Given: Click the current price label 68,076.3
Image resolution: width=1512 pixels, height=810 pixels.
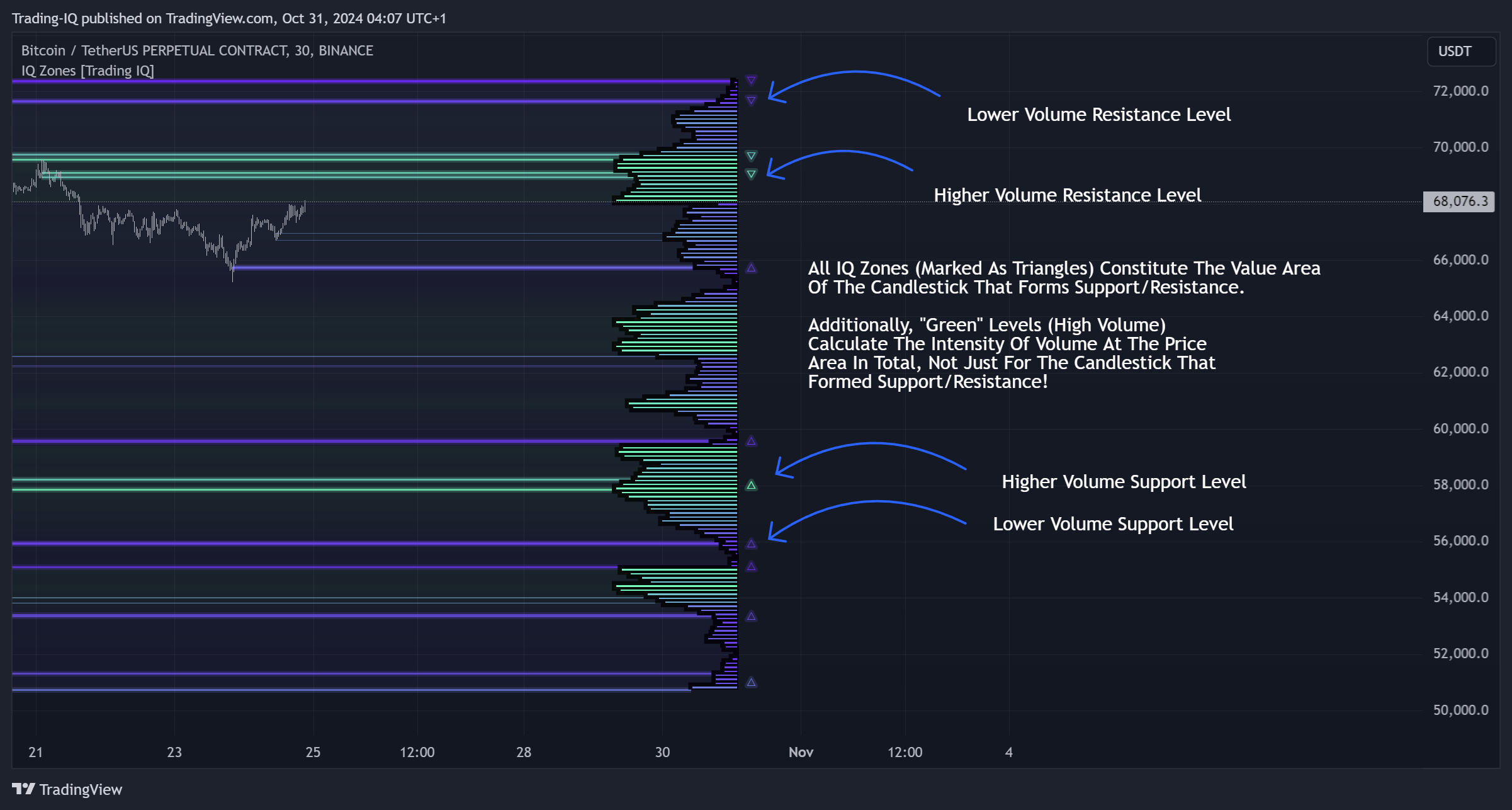Looking at the screenshot, I should pos(1459,202).
